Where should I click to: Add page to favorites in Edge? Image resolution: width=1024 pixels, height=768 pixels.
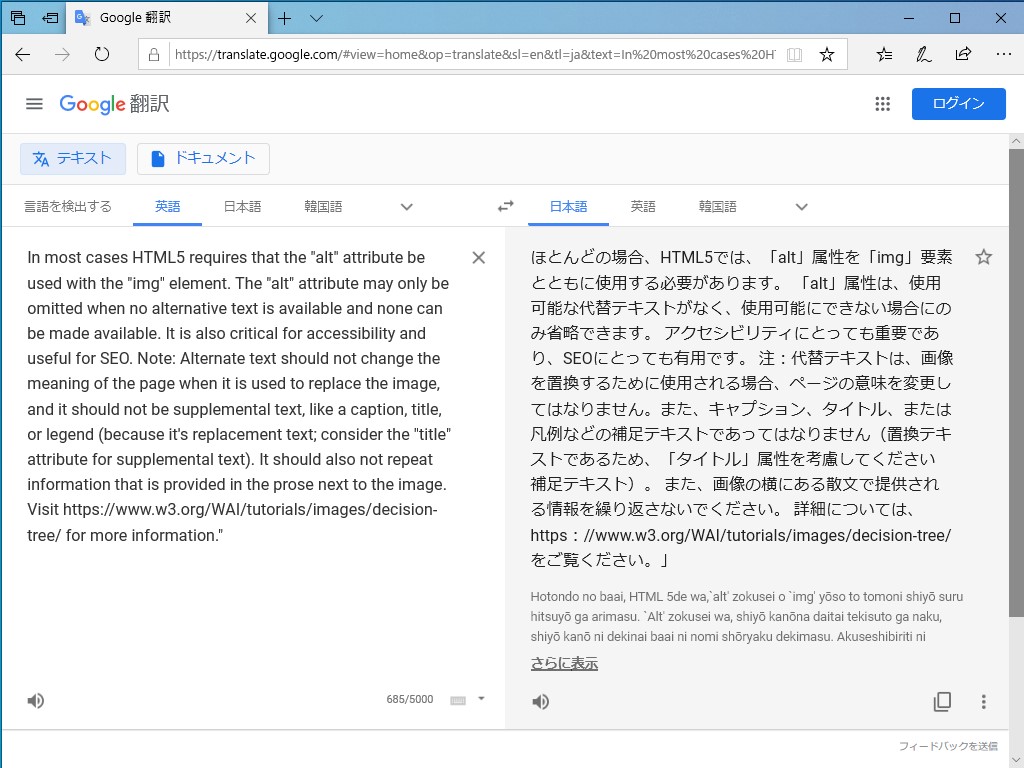pos(827,54)
